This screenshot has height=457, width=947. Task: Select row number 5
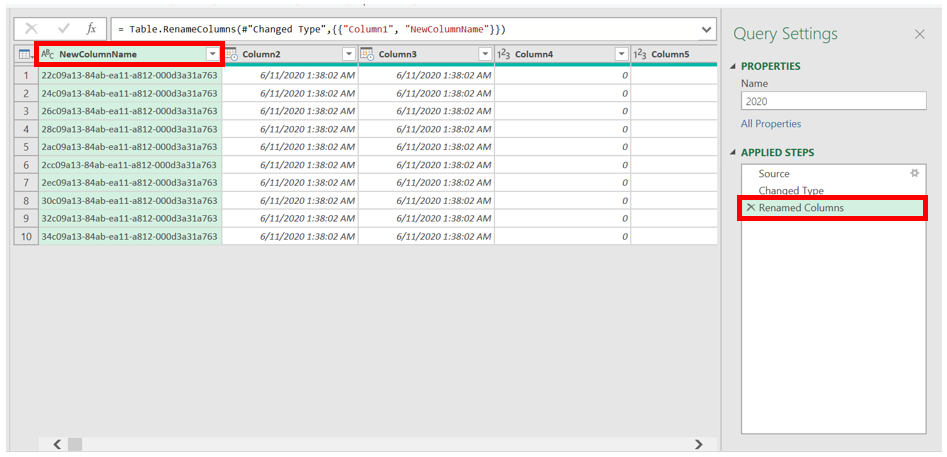26,147
